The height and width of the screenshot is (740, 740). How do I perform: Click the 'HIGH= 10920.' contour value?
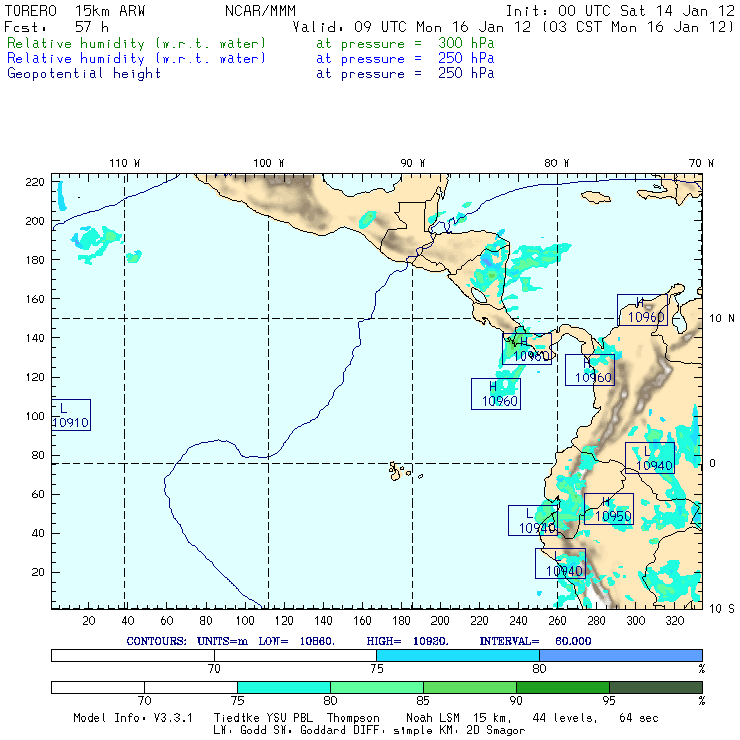pyautogui.click(x=408, y=641)
